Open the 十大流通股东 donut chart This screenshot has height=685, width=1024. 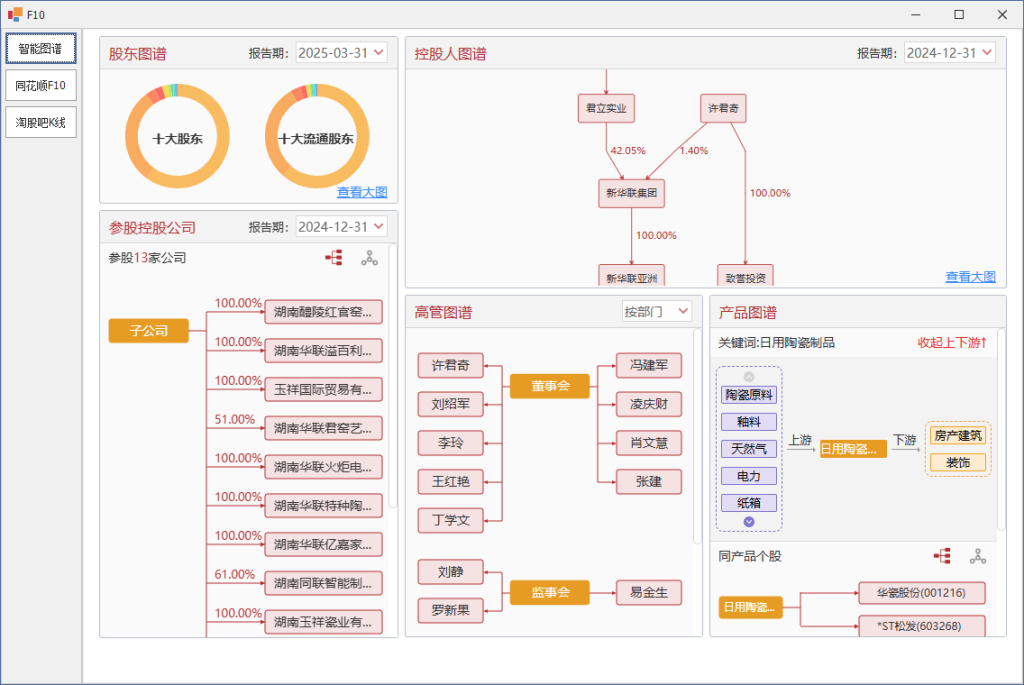click(x=317, y=136)
